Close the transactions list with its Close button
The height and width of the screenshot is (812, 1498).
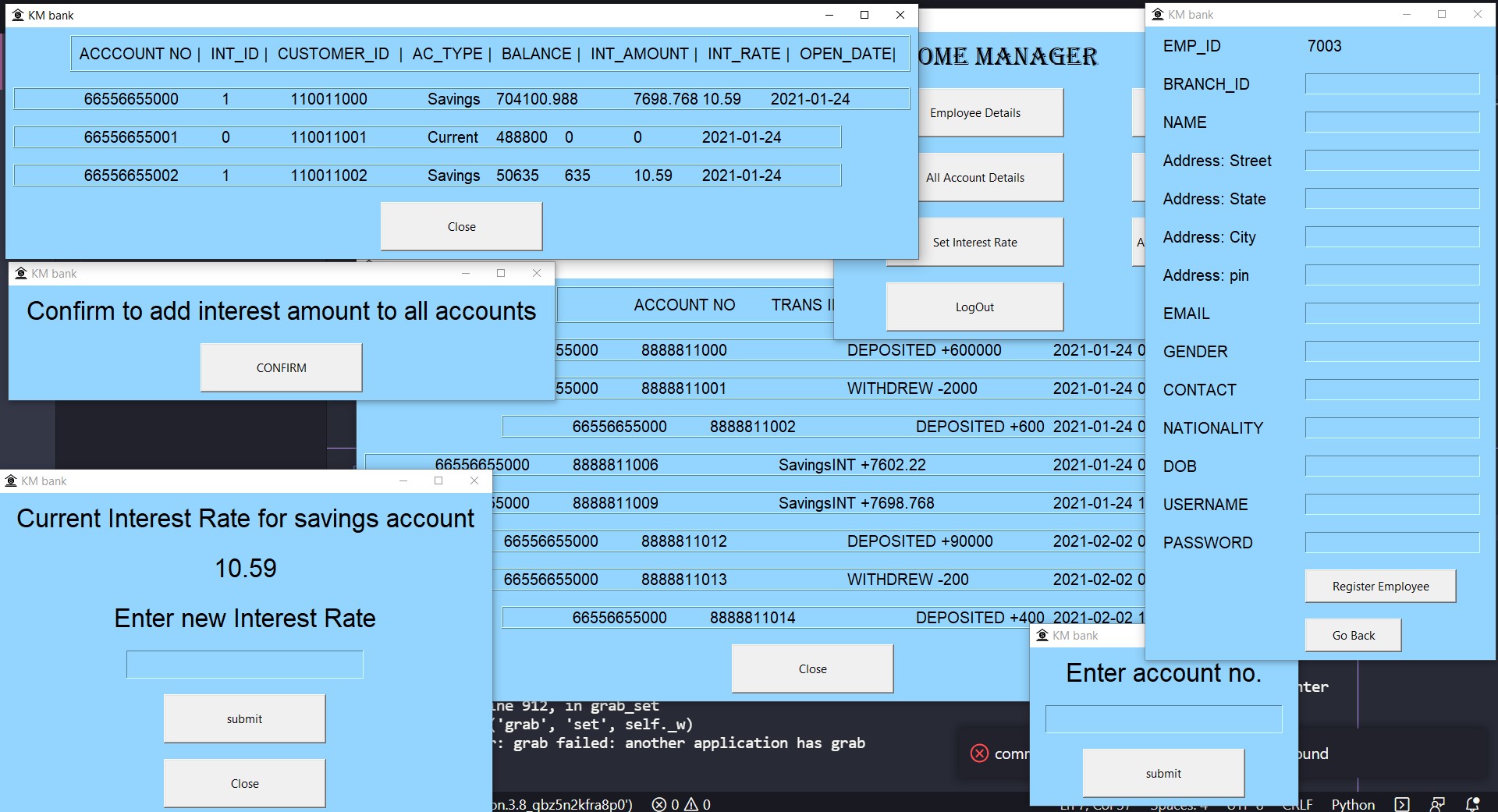point(812,668)
